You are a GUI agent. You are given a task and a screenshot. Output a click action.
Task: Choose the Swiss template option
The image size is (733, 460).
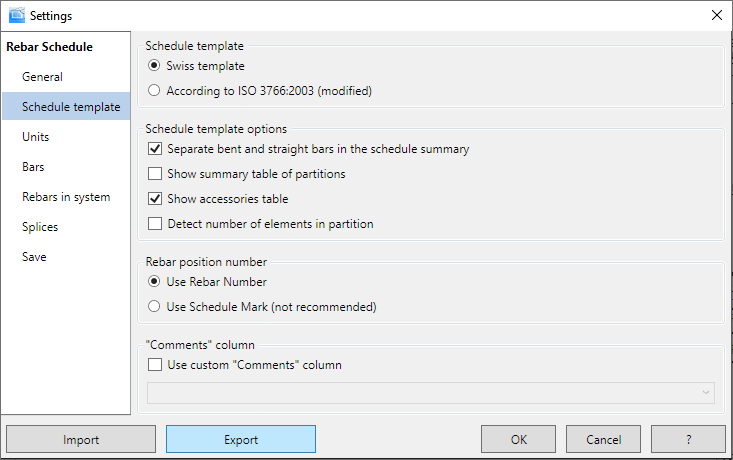tap(154, 66)
